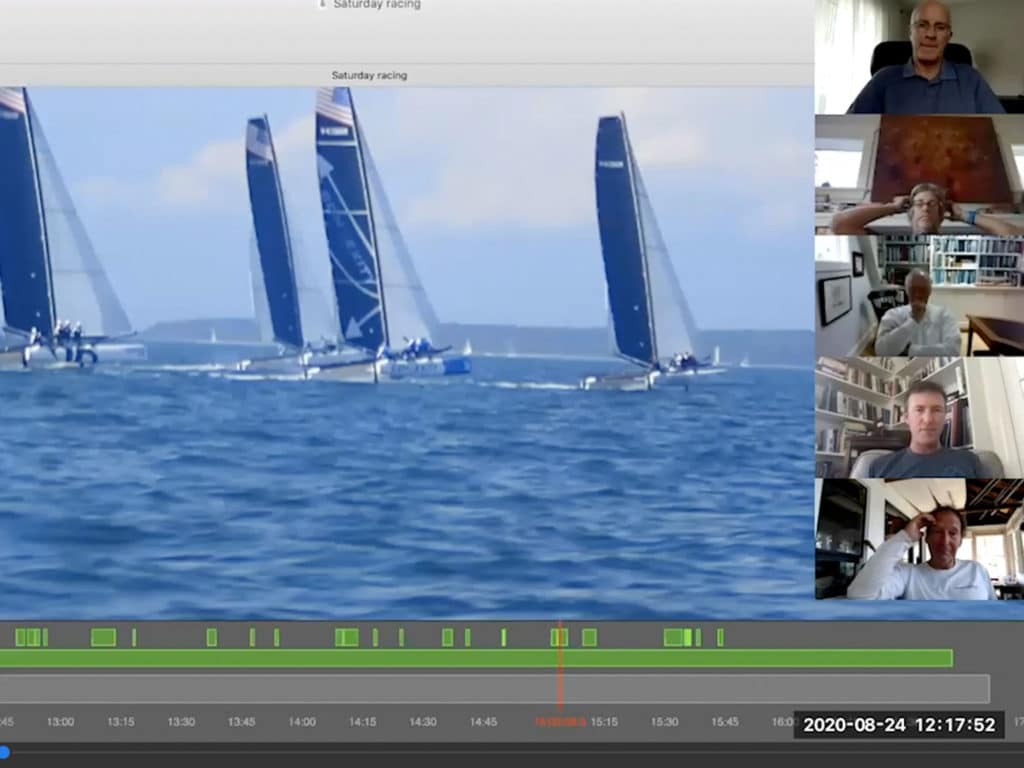1024x768 pixels.
Task: Click the document icon beside the window title
Action: pos(322,4)
